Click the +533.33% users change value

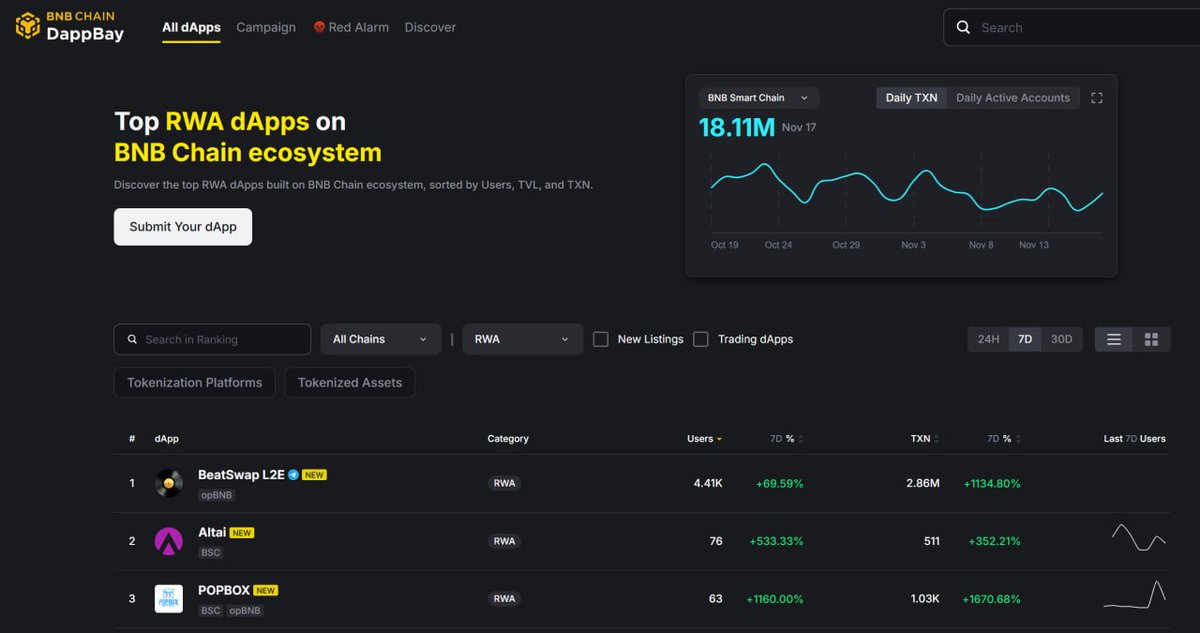(776, 541)
